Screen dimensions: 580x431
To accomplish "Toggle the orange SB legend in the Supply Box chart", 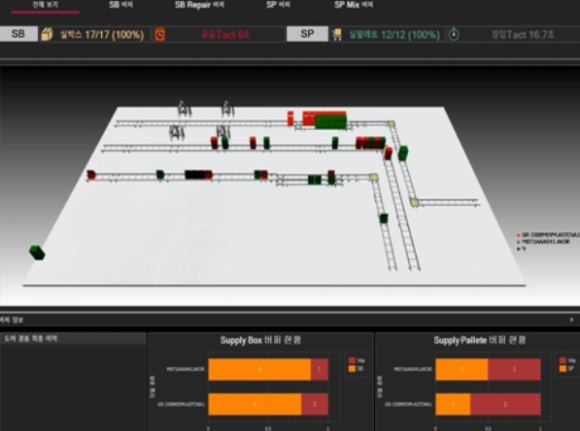I will pyautogui.click(x=356, y=368).
